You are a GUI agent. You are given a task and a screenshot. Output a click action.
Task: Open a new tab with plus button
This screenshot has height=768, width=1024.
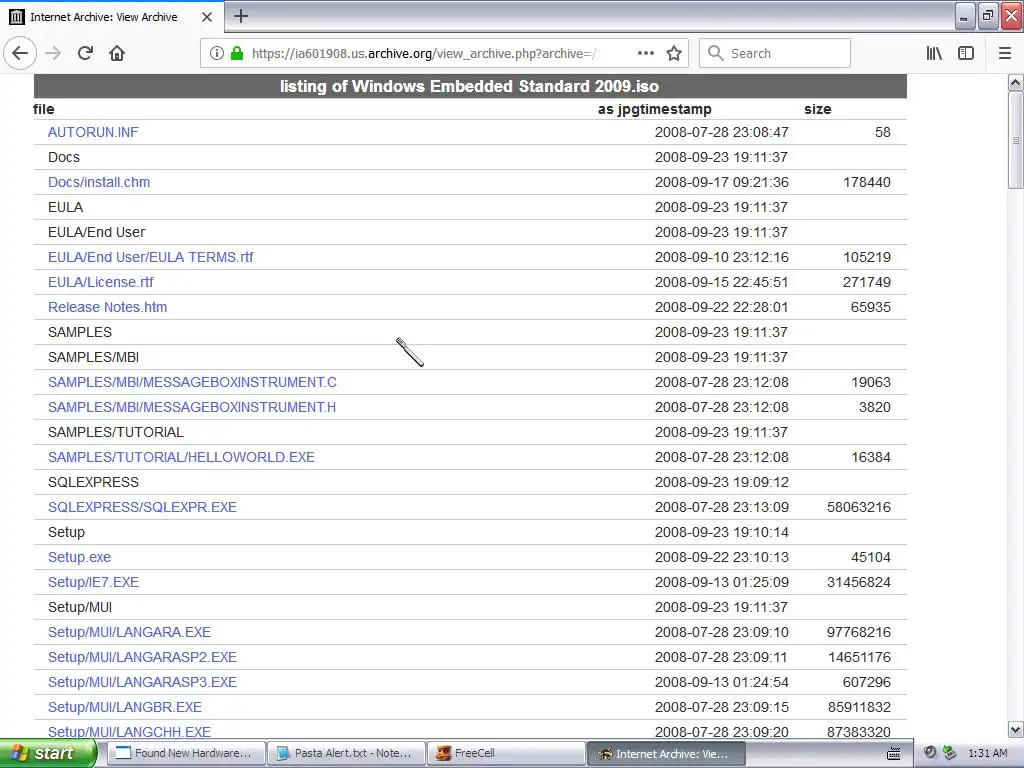[241, 16]
